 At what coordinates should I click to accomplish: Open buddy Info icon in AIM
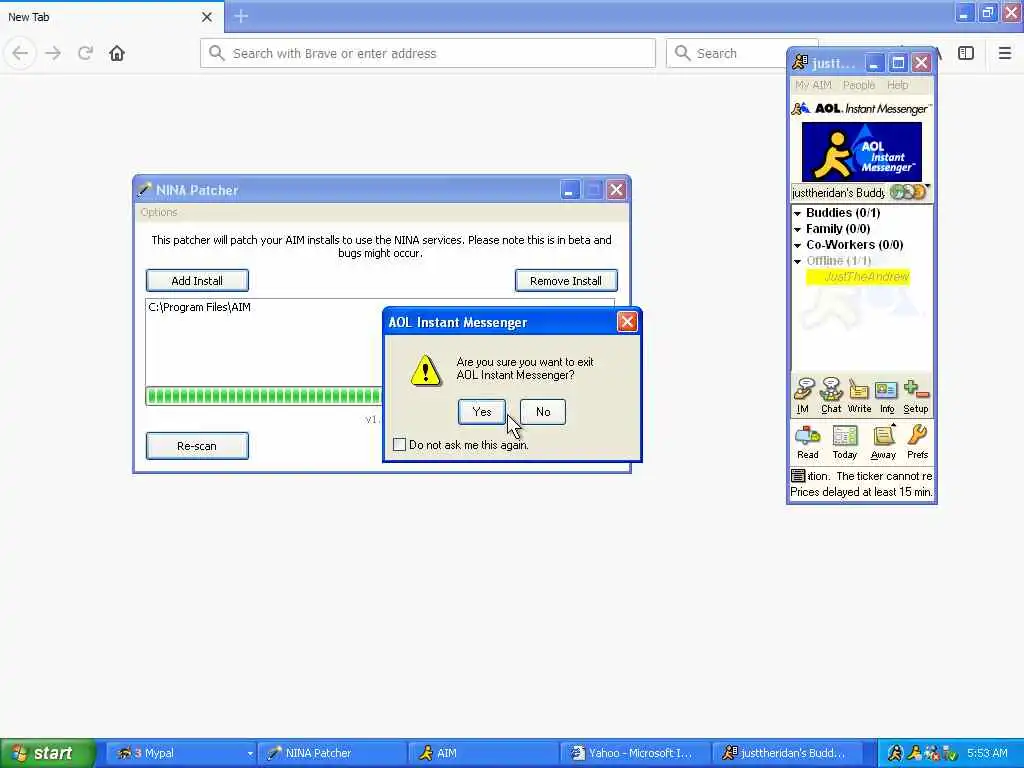click(x=887, y=396)
